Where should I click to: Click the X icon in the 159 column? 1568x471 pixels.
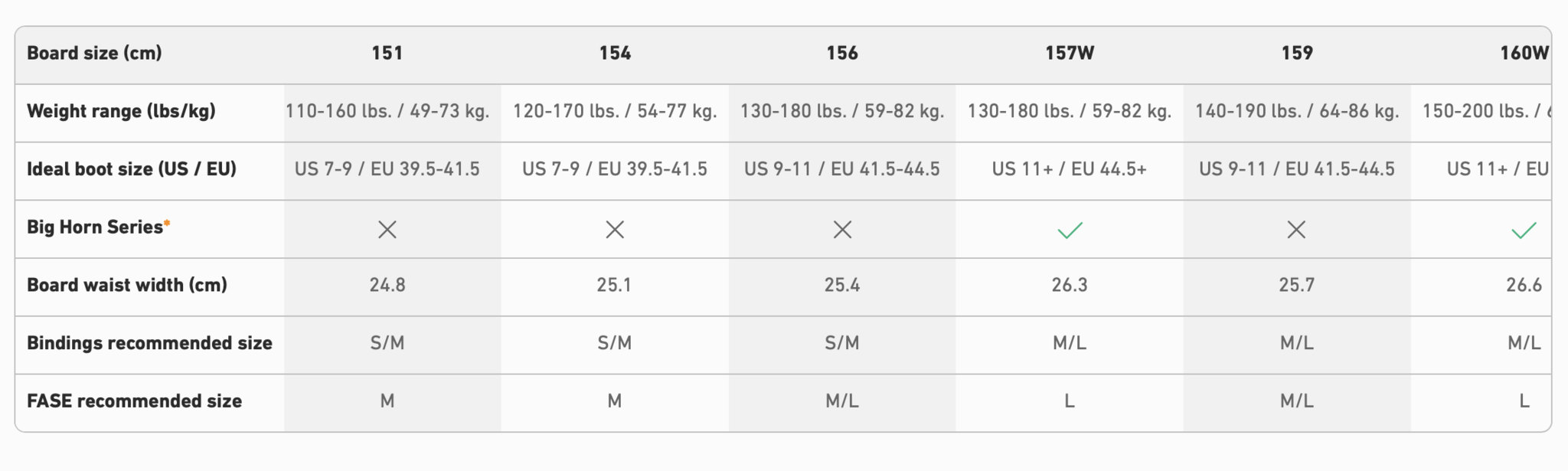pos(1296,230)
